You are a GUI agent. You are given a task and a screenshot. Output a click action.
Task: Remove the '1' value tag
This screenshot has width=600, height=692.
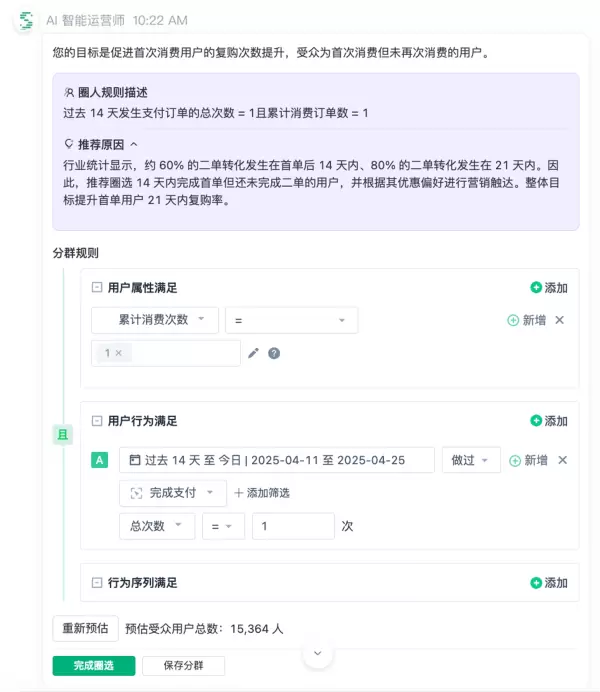coord(118,353)
